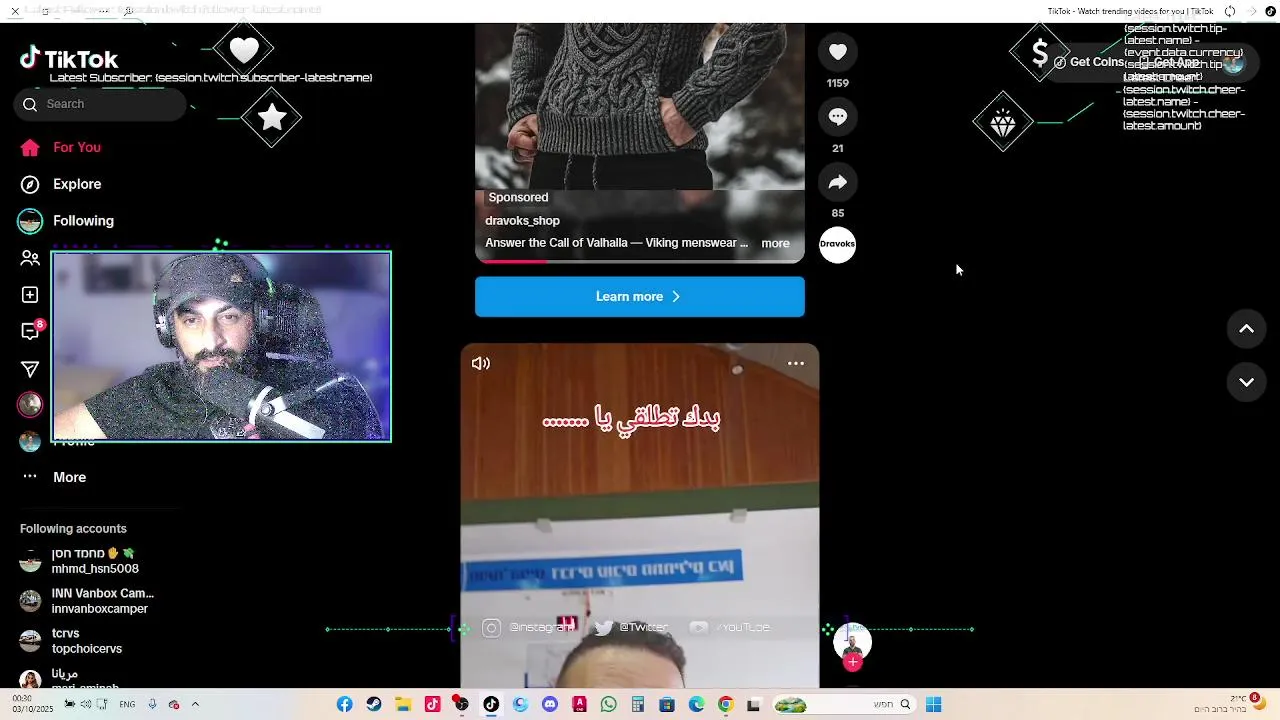The height and width of the screenshot is (720, 1280).
Task: Open the For You feed
Action: 61,147
